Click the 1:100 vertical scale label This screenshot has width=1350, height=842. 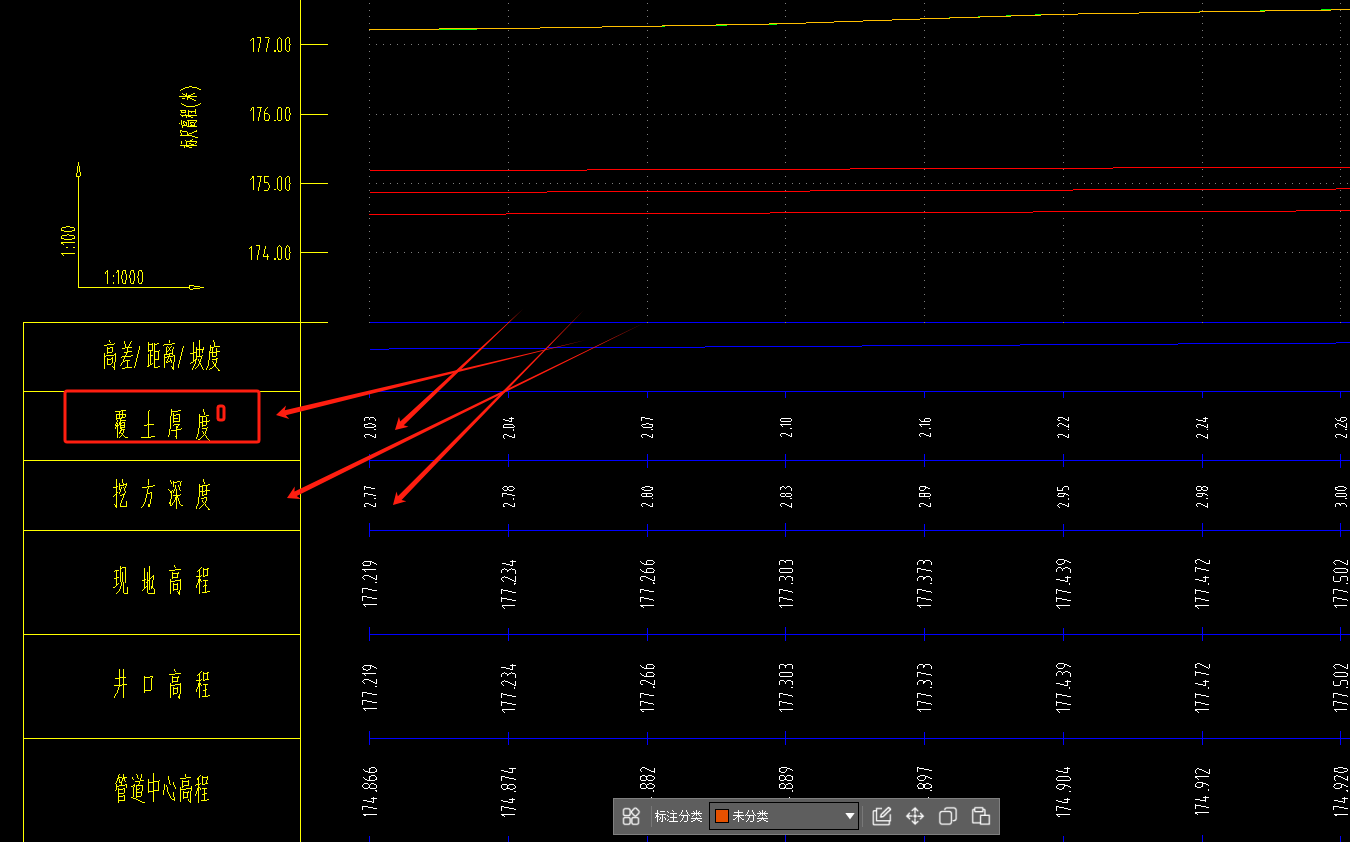(x=69, y=240)
